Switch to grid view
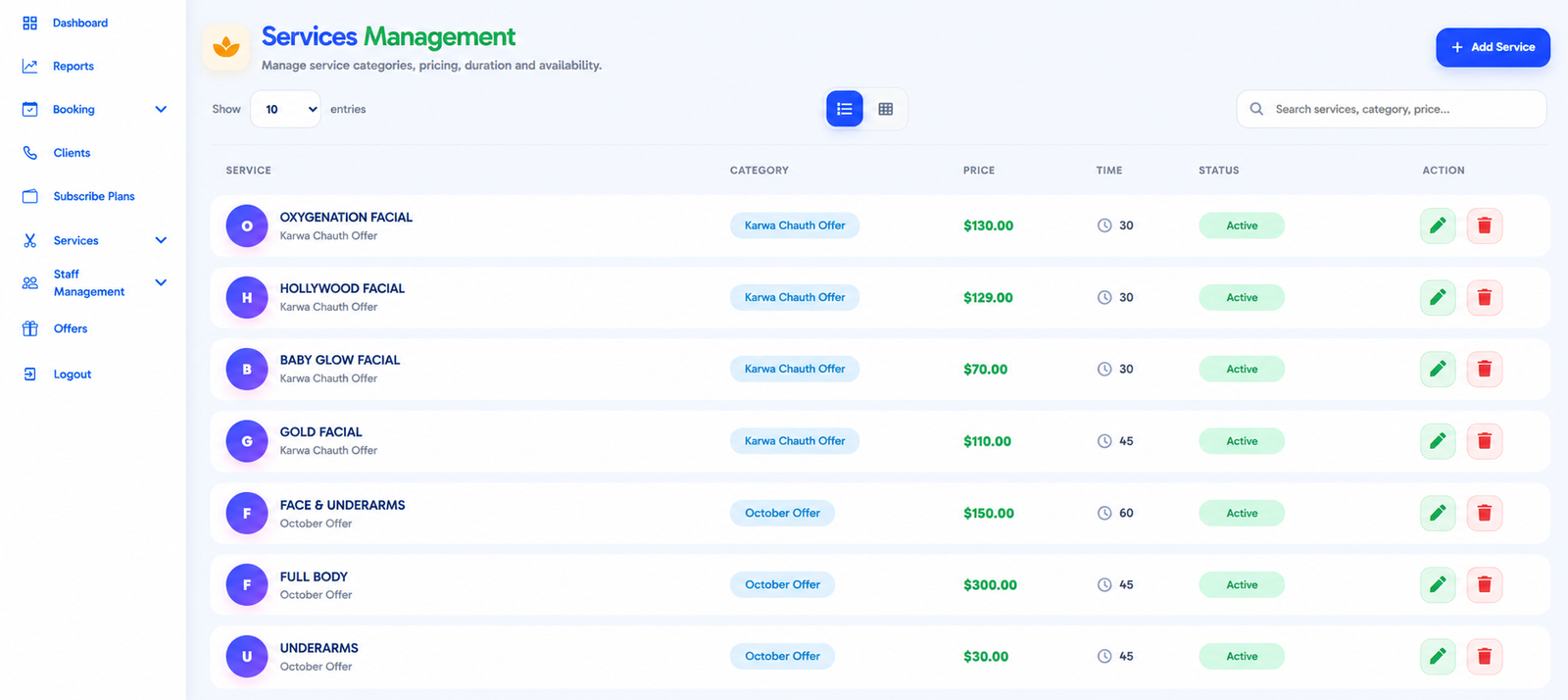Screen dimensions: 1568x700 (x=886, y=109)
